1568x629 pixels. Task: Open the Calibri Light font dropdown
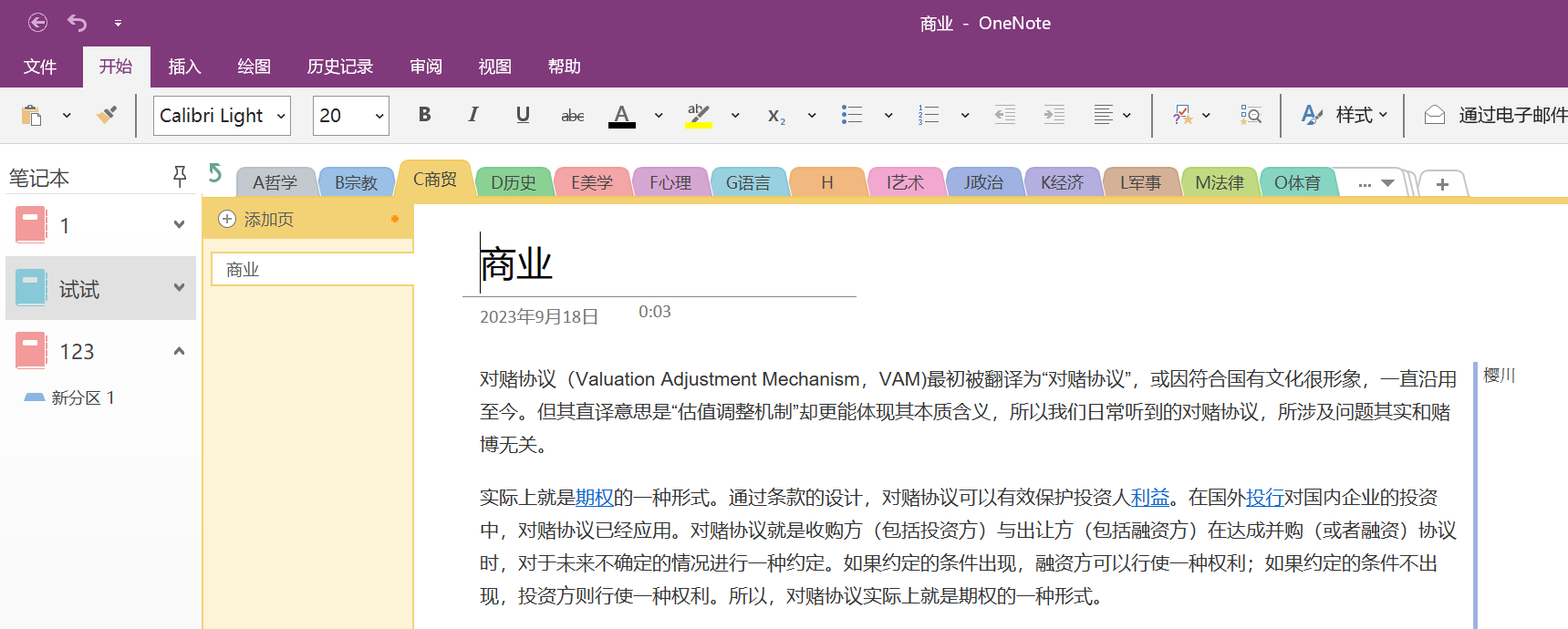click(281, 116)
